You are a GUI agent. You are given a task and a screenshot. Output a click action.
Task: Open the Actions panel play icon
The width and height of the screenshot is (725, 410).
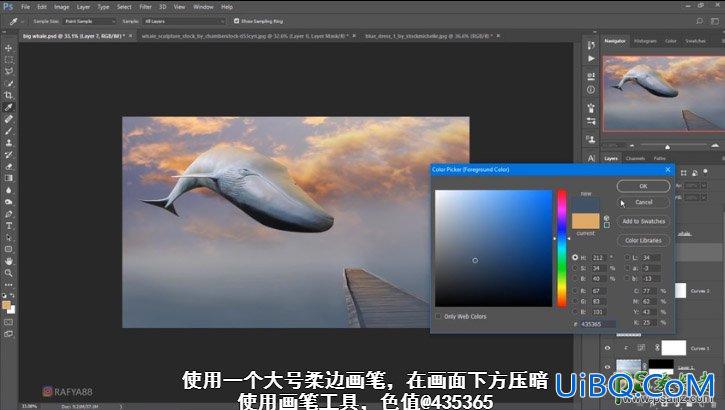click(591, 59)
